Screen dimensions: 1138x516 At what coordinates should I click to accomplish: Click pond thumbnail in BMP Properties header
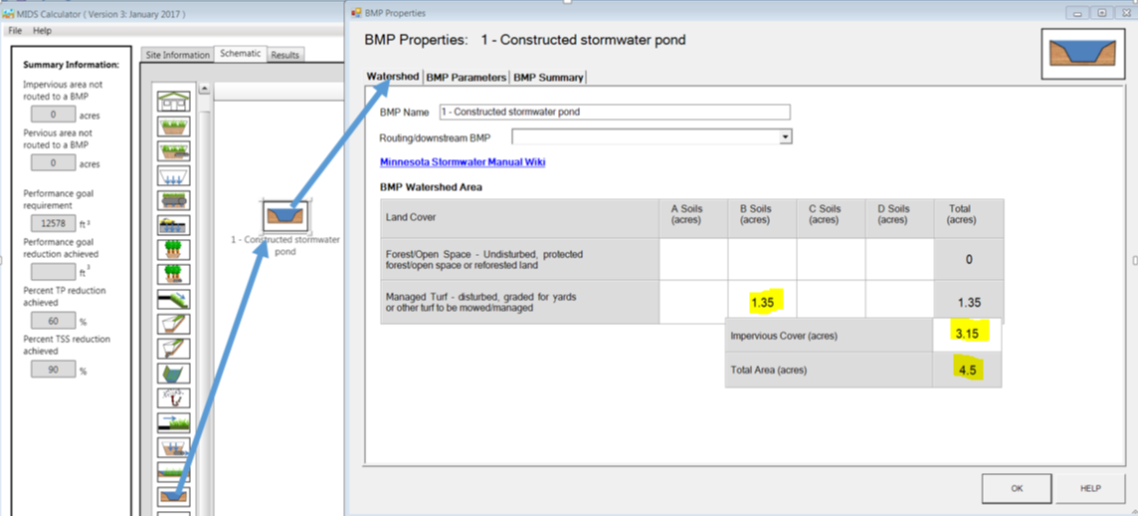tap(1081, 52)
